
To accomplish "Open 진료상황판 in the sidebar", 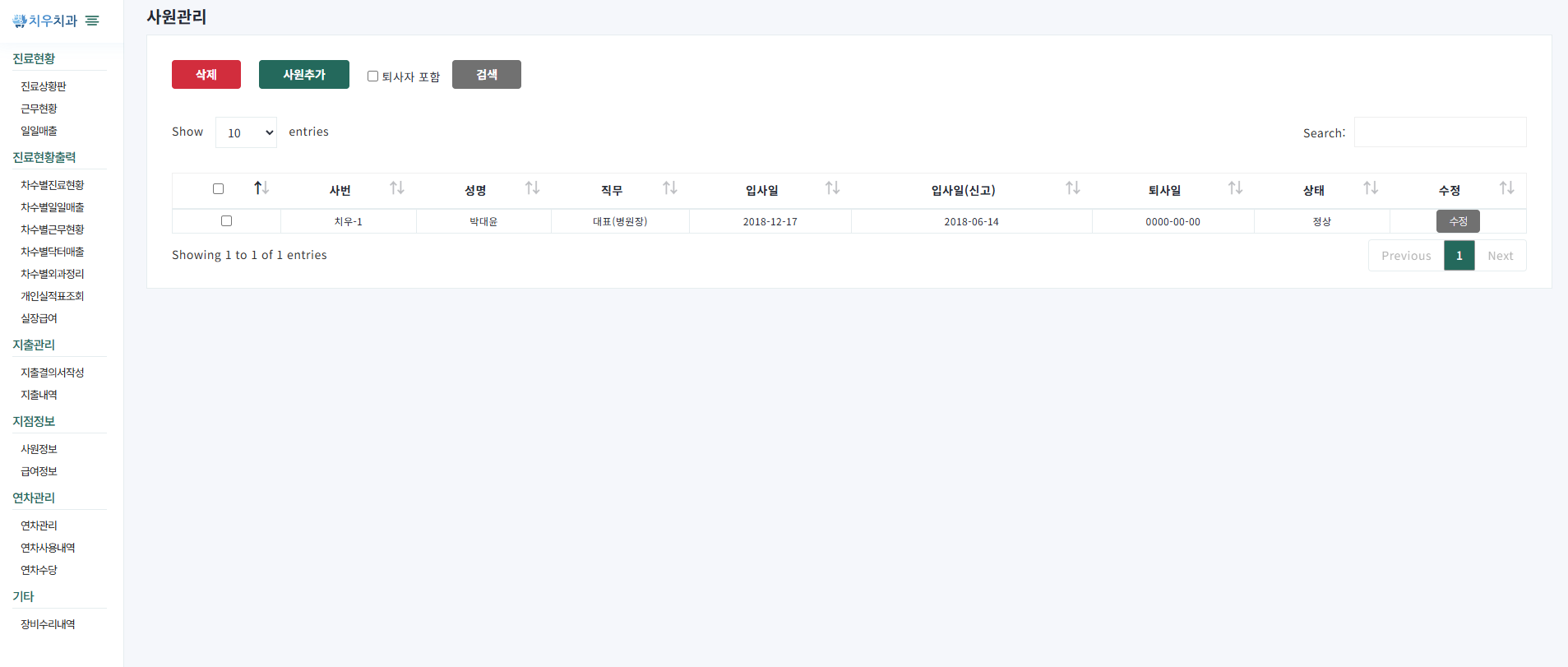I will click(x=44, y=86).
